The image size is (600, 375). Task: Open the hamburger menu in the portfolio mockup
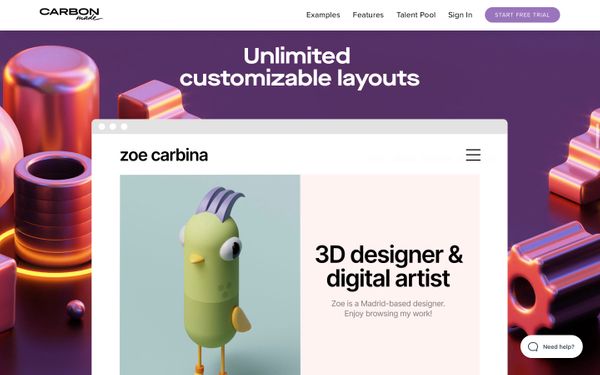click(473, 155)
